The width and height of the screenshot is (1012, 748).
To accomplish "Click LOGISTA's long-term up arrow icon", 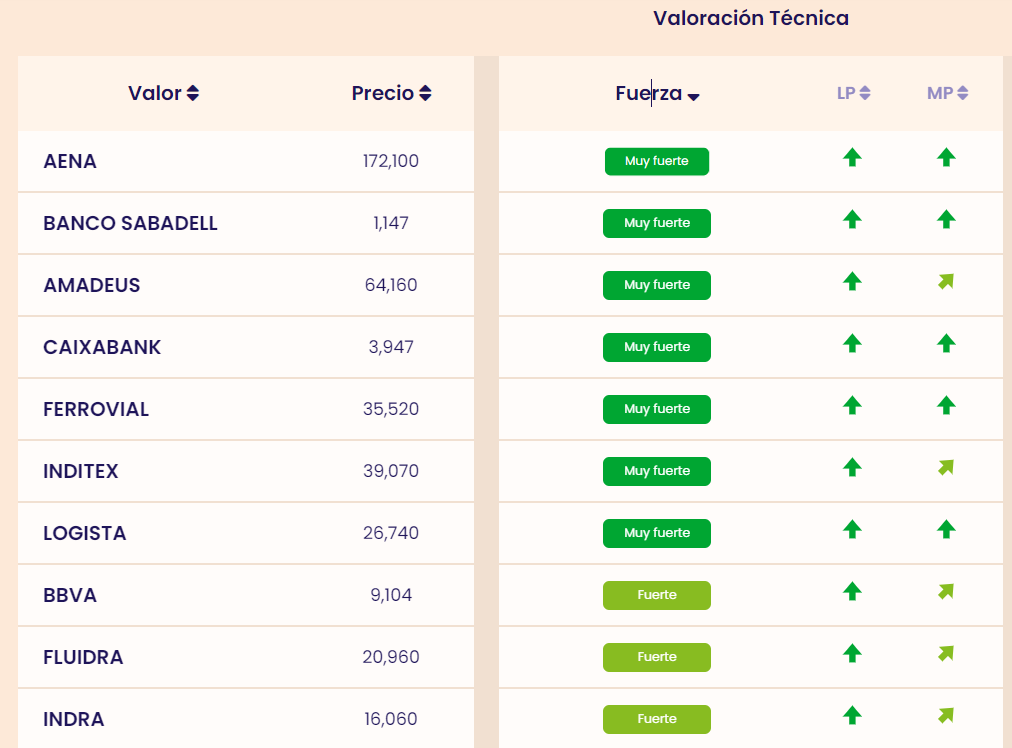I will click(x=852, y=529).
